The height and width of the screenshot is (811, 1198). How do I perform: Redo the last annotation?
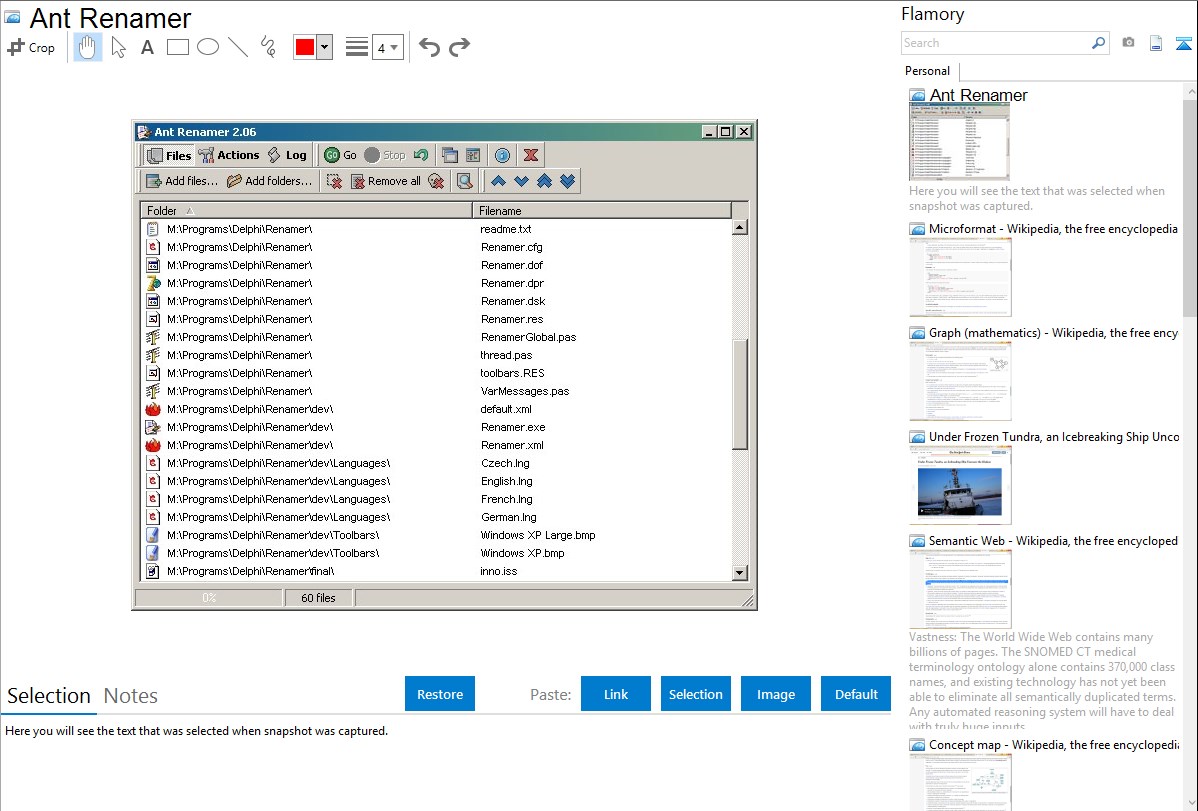pyautogui.click(x=459, y=47)
